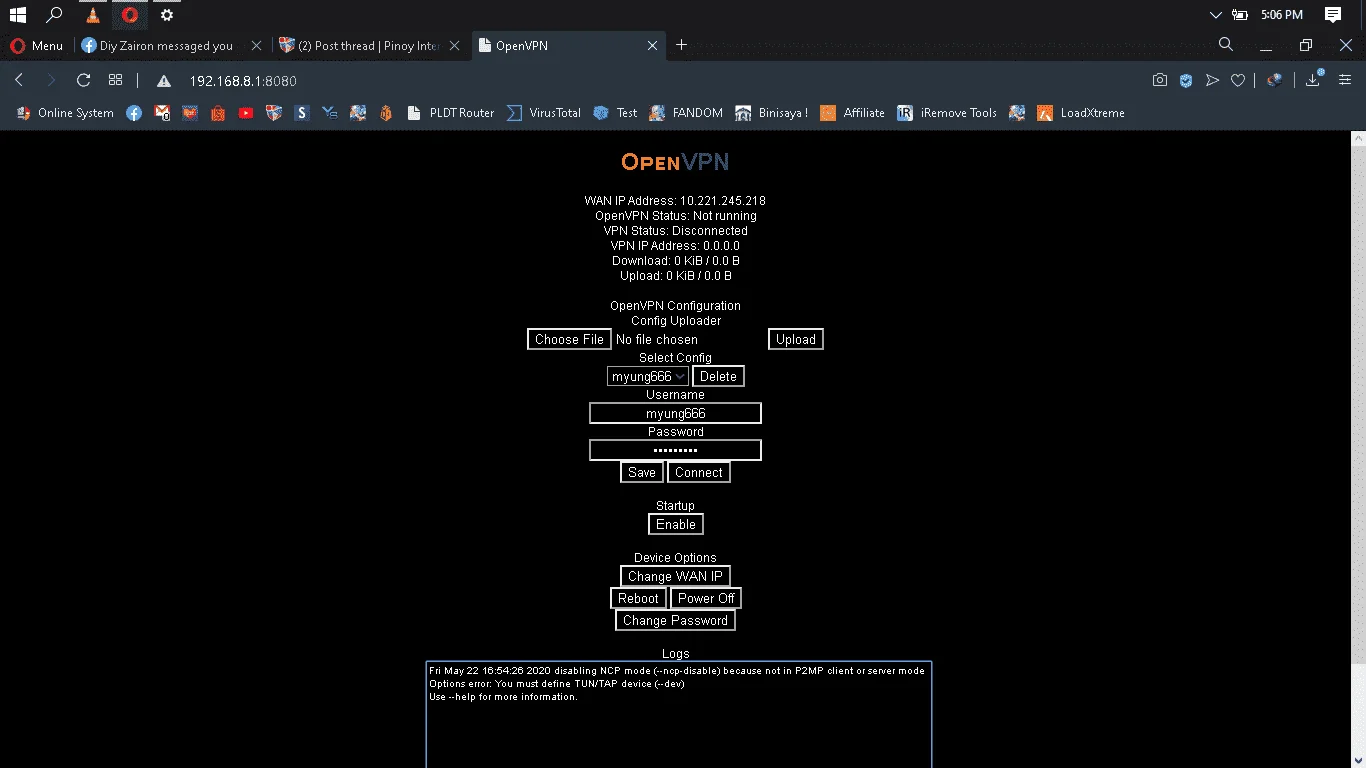Close the Diy Zairon Facebook tab

point(257,45)
